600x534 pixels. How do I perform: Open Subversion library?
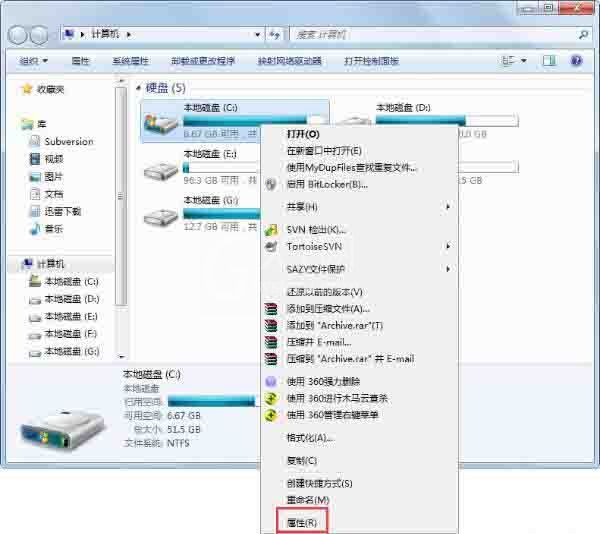coord(69,142)
